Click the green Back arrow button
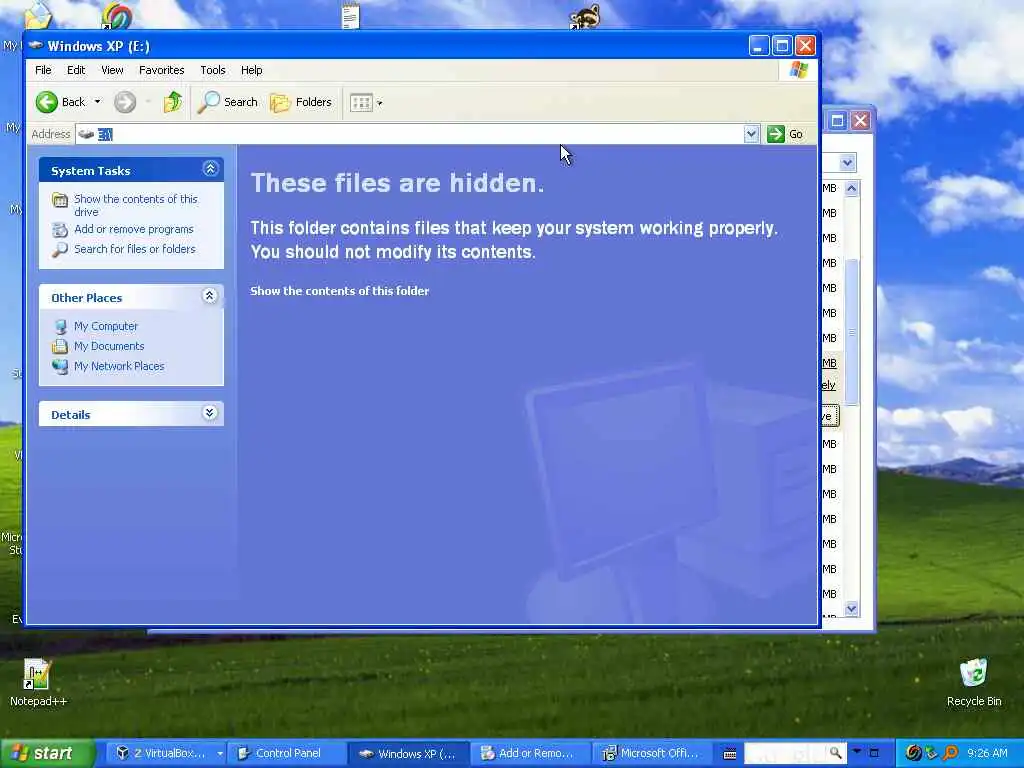The width and height of the screenshot is (1024, 768). [47, 102]
